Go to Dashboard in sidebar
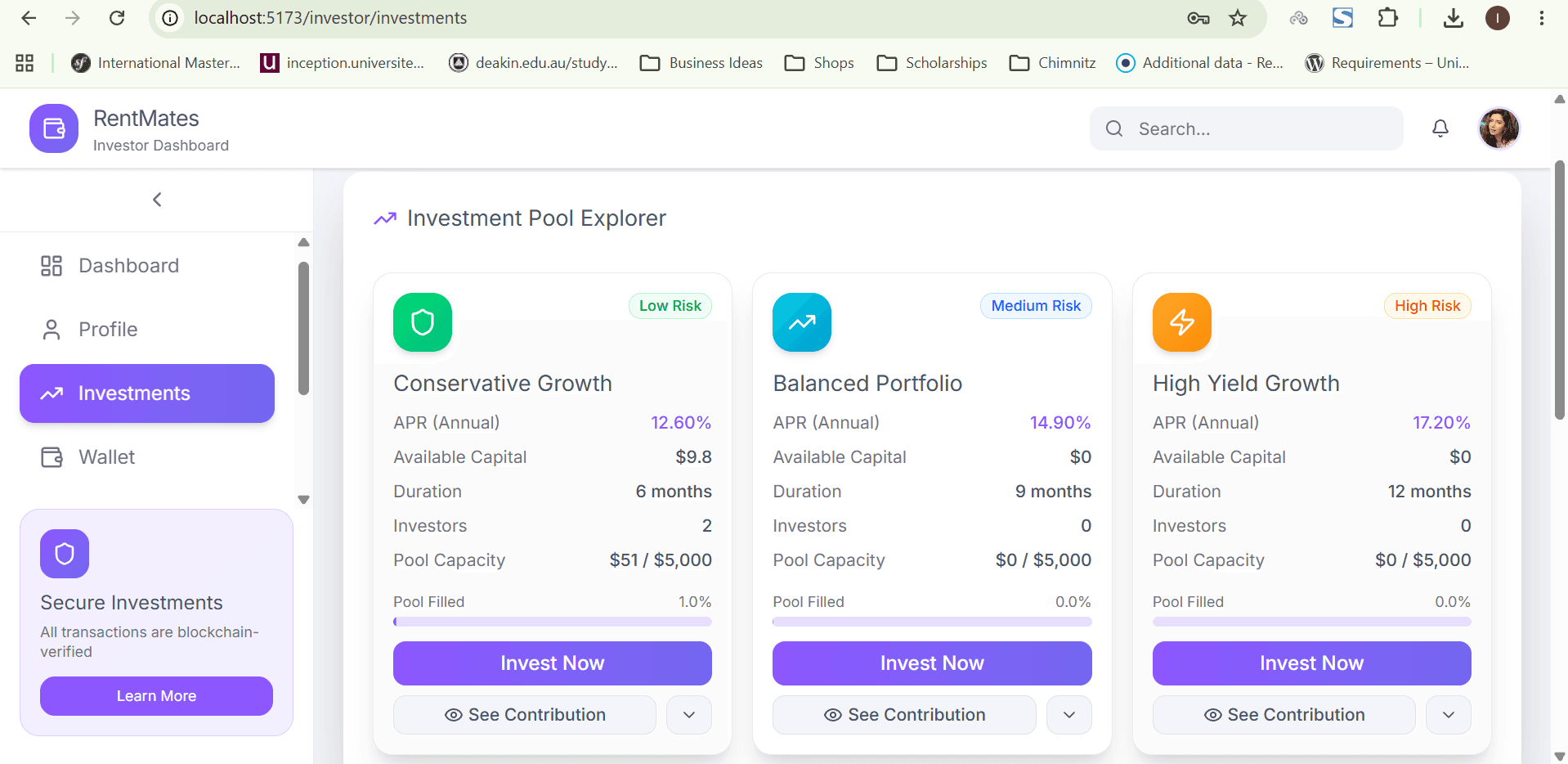This screenshot has width=1568, height=764. (147, 266)
